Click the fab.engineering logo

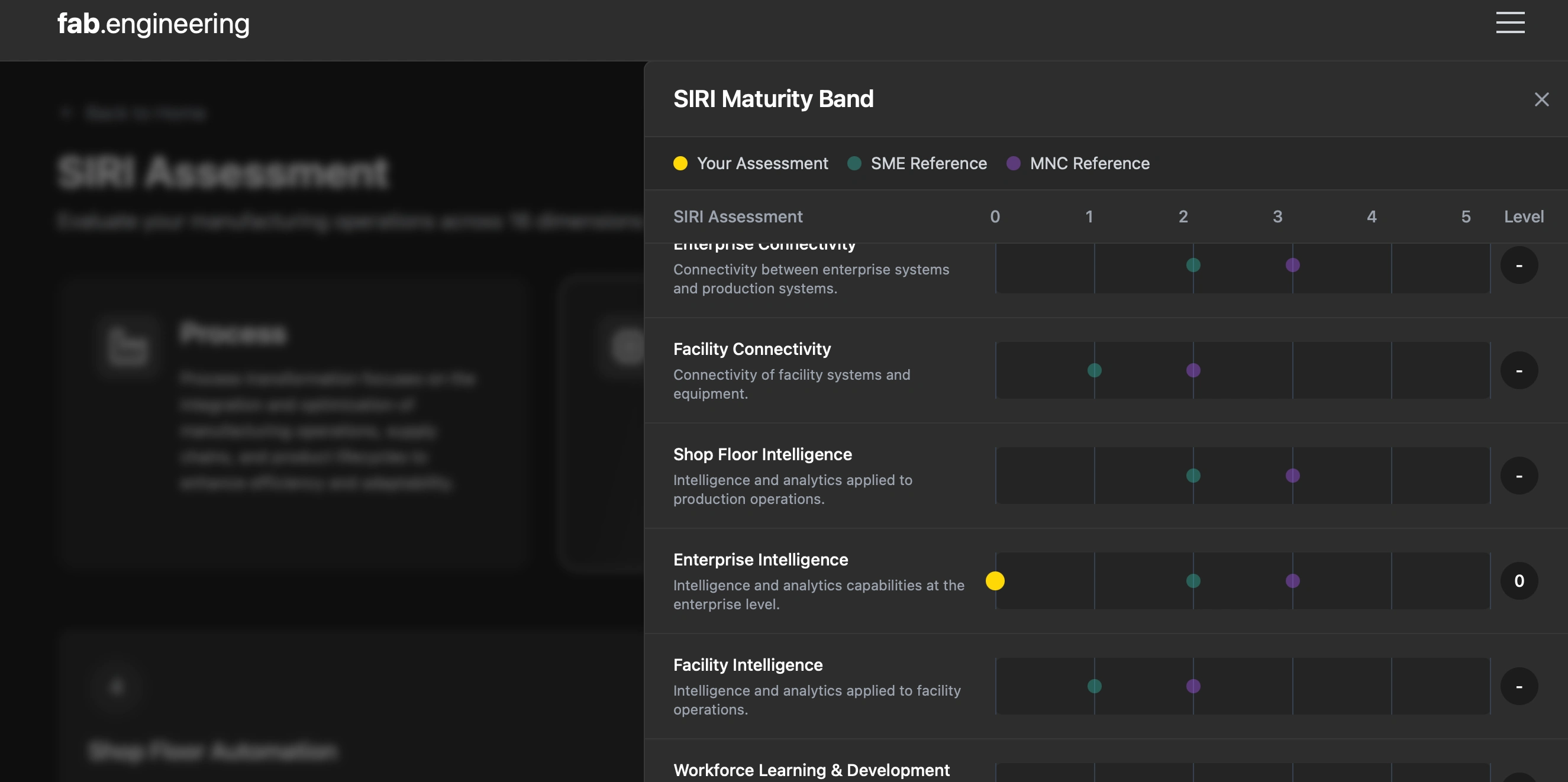click(x=153, y=24)
